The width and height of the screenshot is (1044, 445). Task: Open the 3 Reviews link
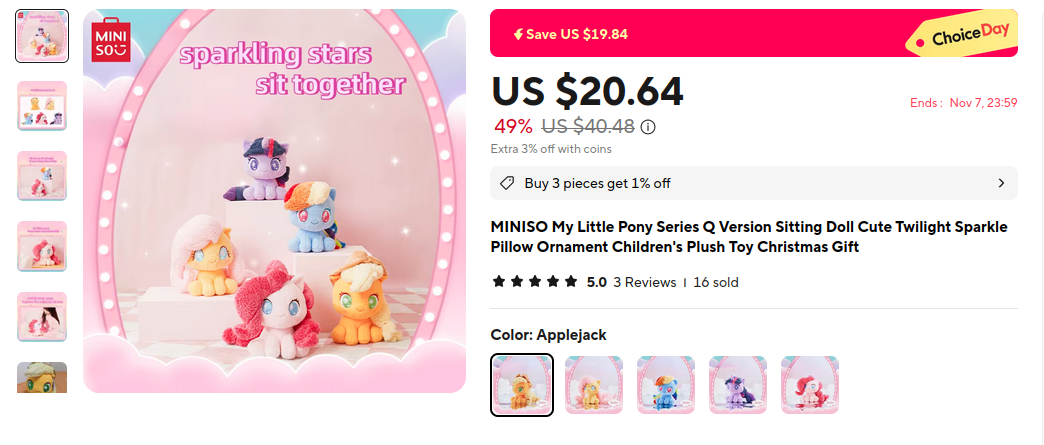pos(645,282)
